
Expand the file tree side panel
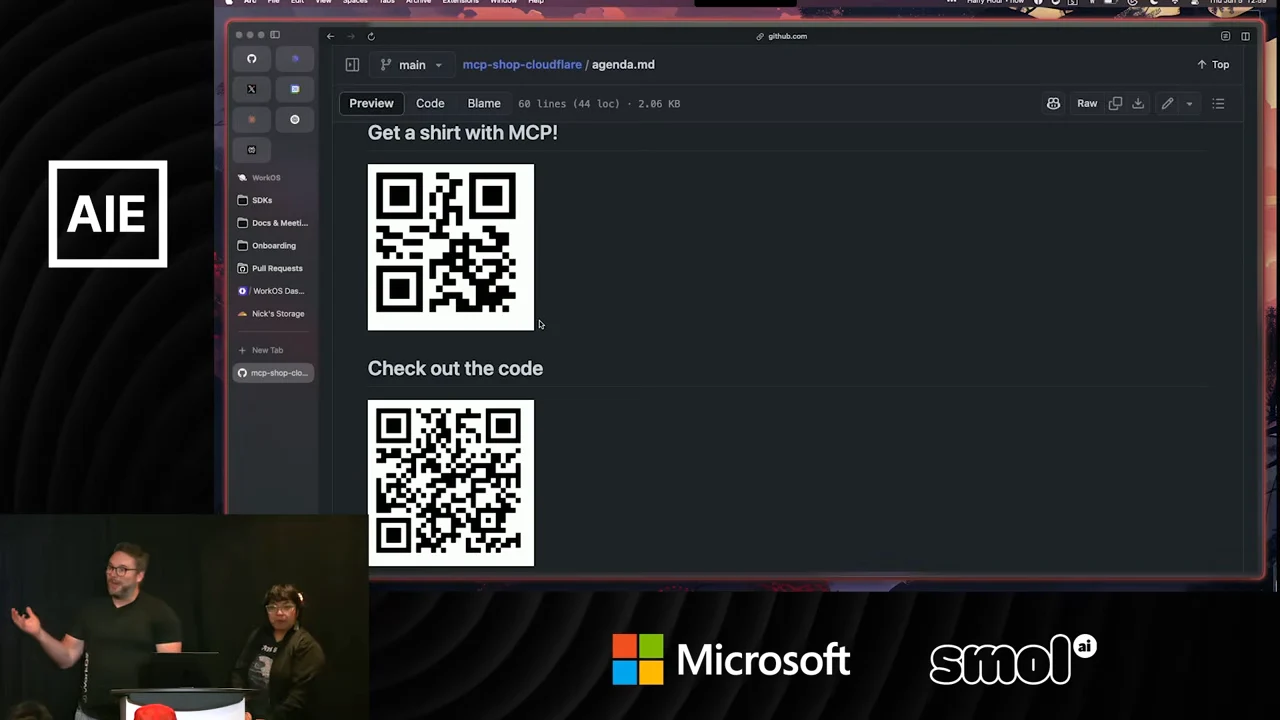click(352, 64)
